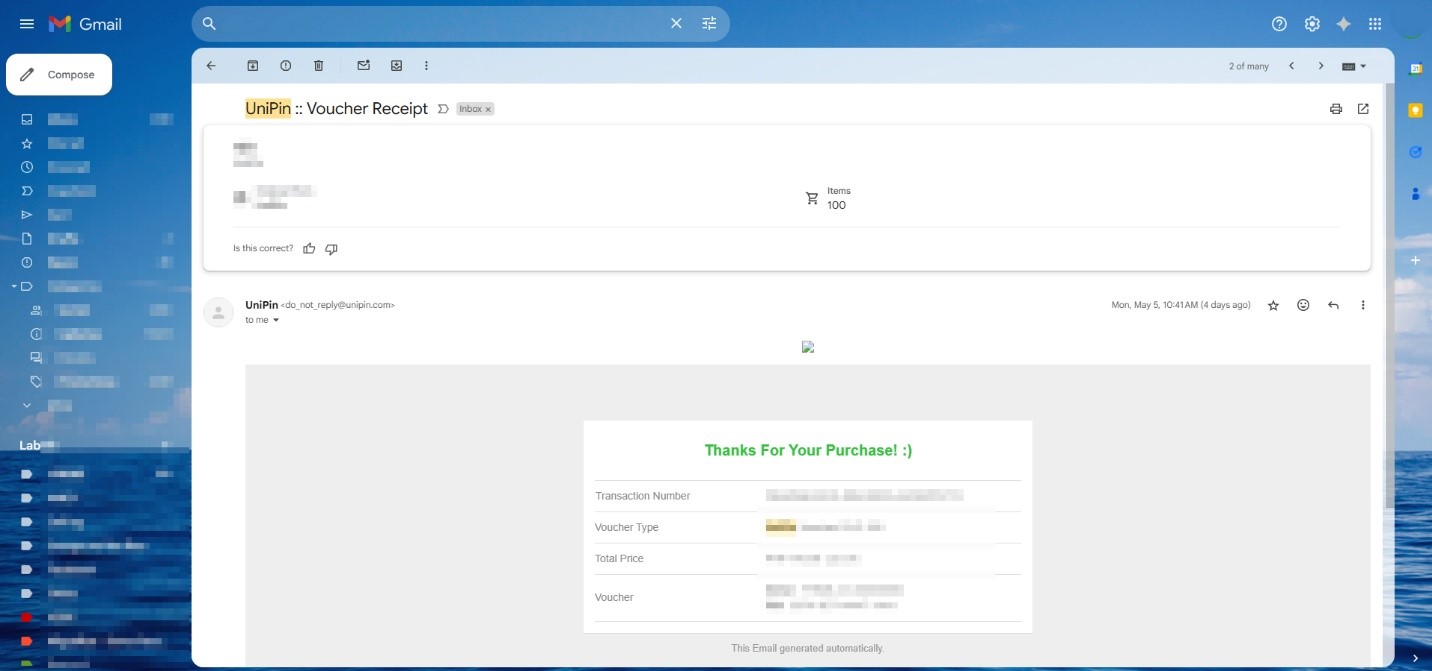Open the Google apps grid

point(1376,23)
